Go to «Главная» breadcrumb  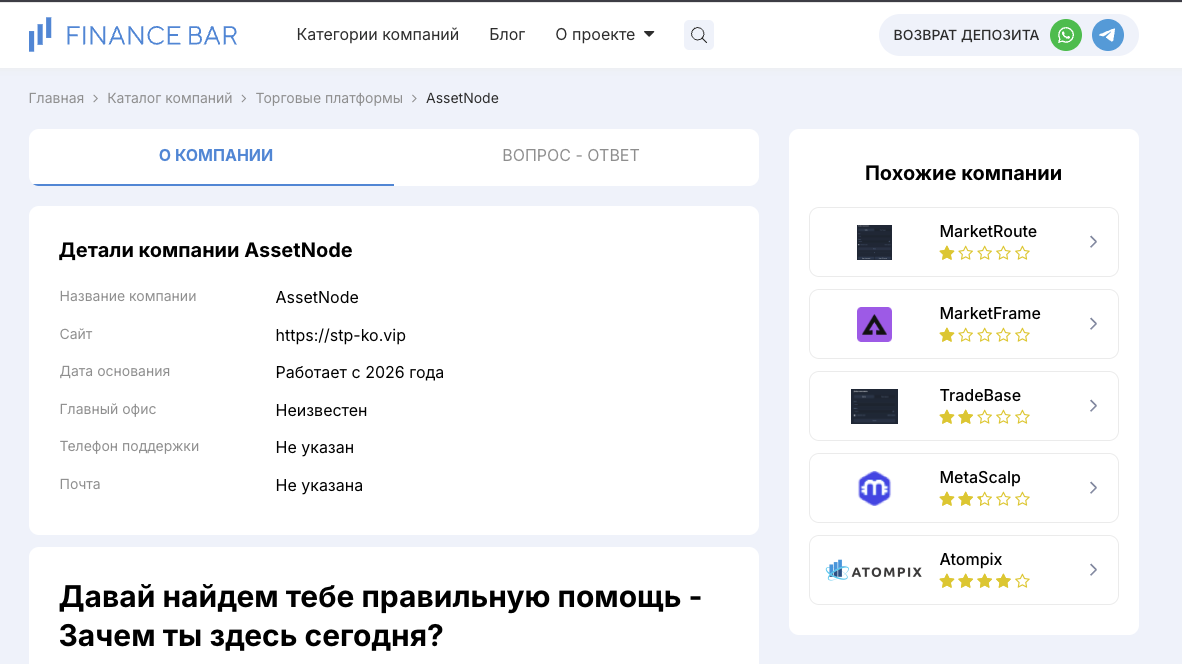coord(57,98)
